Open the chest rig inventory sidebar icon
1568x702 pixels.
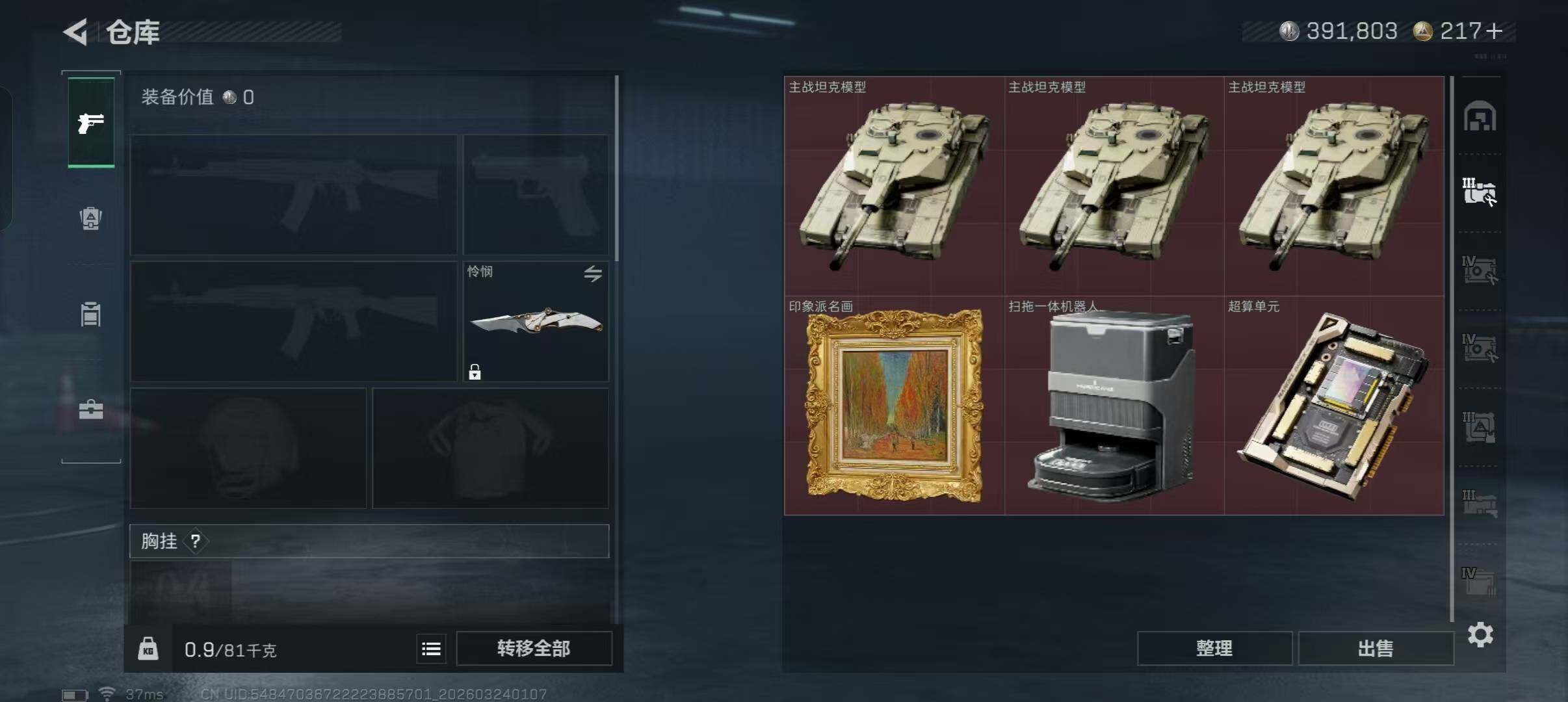click(91, 314)
